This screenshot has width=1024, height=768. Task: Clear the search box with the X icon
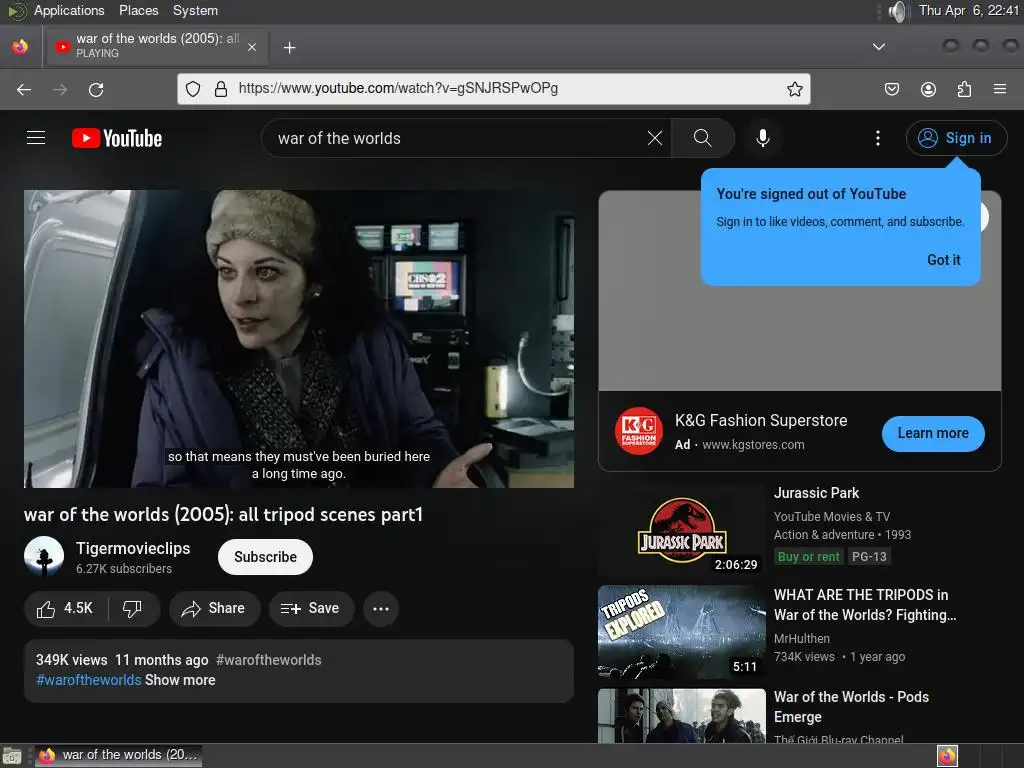point(654,138)
